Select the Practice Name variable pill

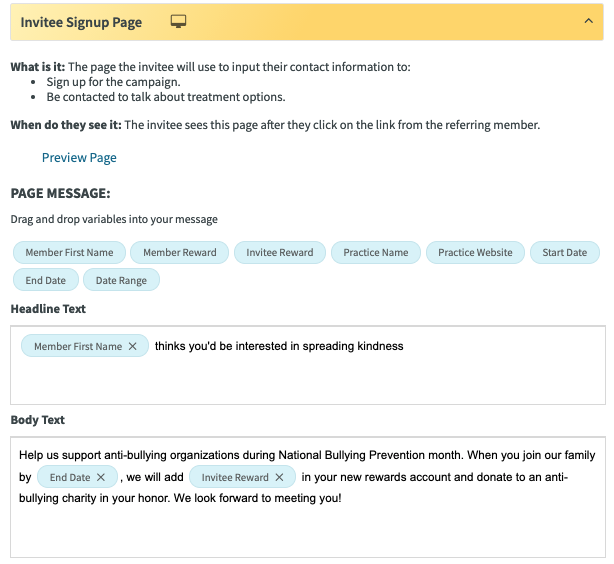tap(376, 253)
